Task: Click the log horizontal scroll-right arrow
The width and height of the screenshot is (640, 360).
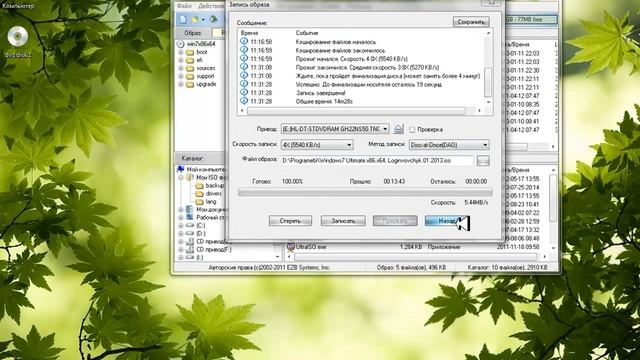Action: 480,111
